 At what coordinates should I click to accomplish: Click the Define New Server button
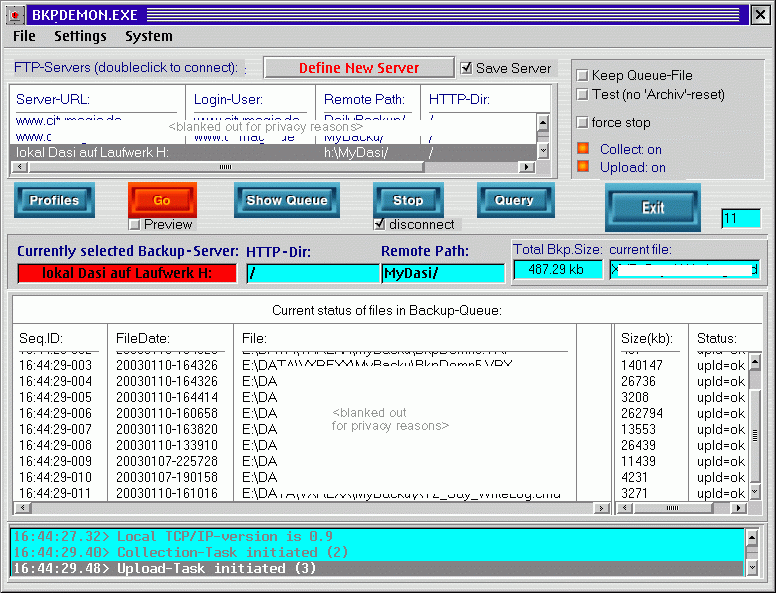359,68
